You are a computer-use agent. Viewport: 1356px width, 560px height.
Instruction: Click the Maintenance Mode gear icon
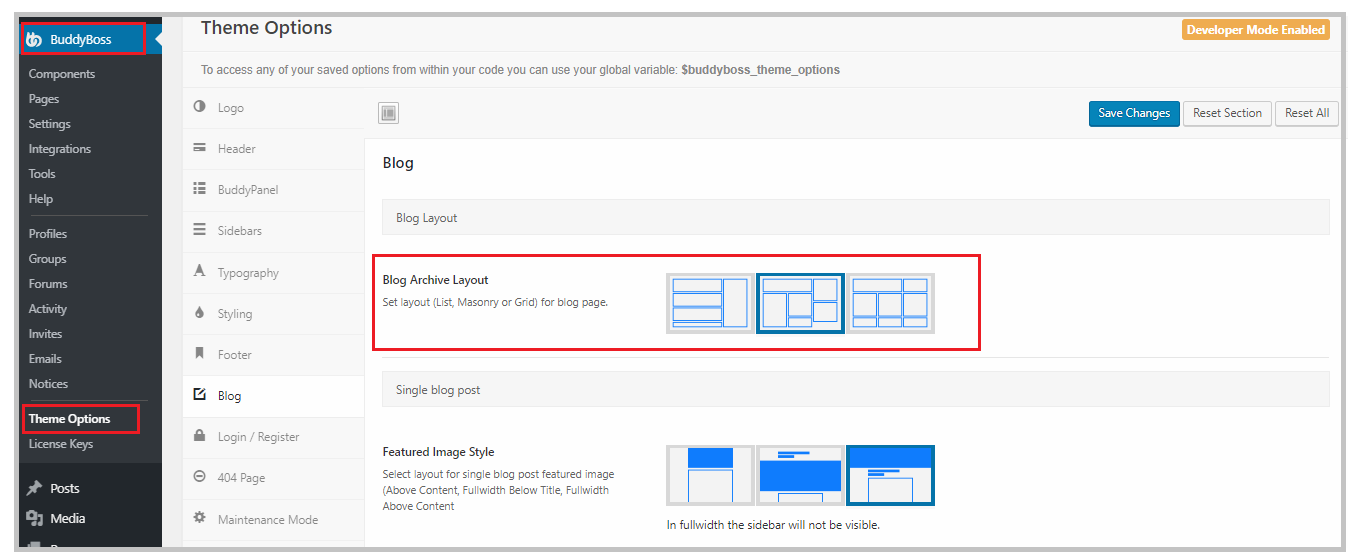coord(199,518)
